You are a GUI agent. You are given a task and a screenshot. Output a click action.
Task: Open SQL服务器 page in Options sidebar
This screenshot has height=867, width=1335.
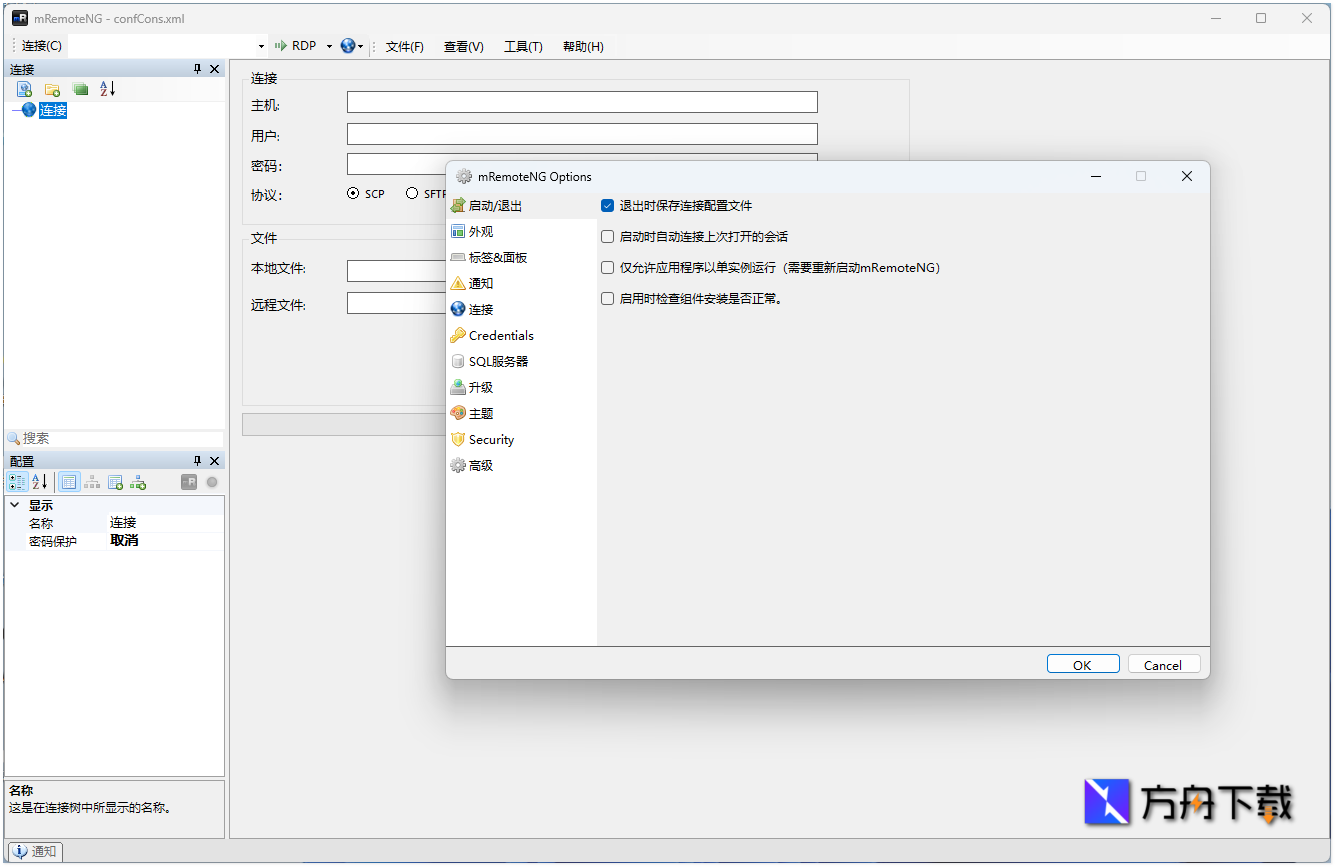(x=521, y=362)
